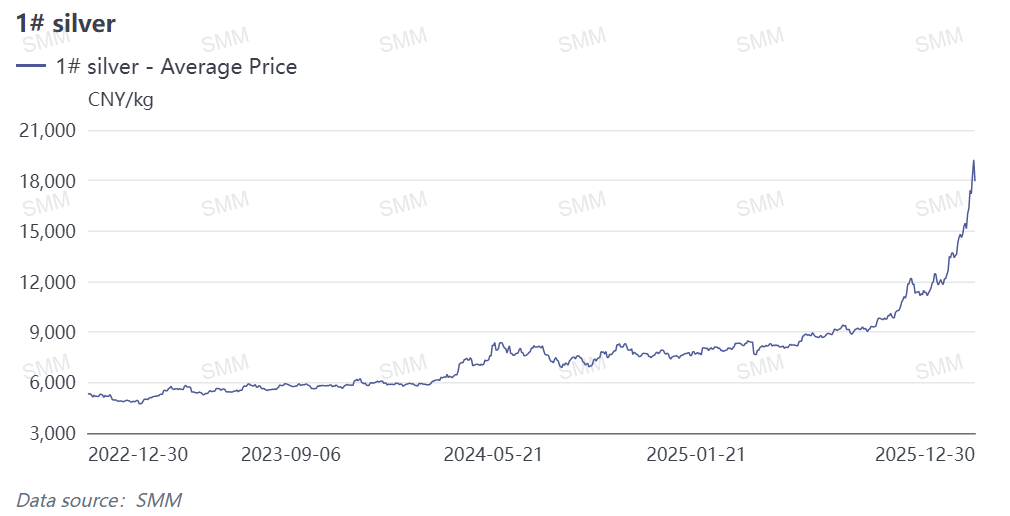Click the 2023-09-06 x-axis date
Viewport: 1010px width, 516px height.
click(x=291, y=454)
